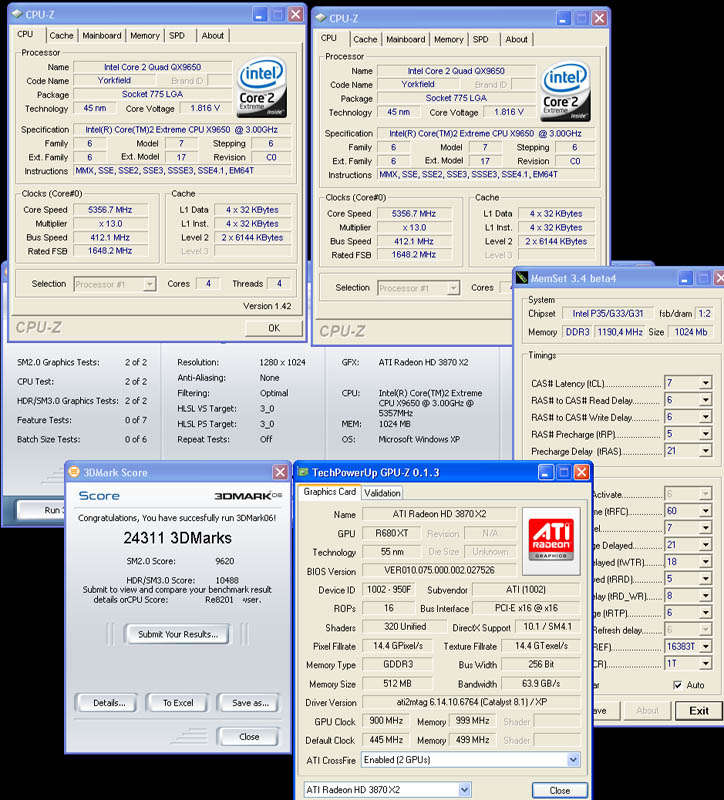This screenshot has width=724, height=800.
Task: Open About tab in left CPU-Z window
Action: (212, 36)
